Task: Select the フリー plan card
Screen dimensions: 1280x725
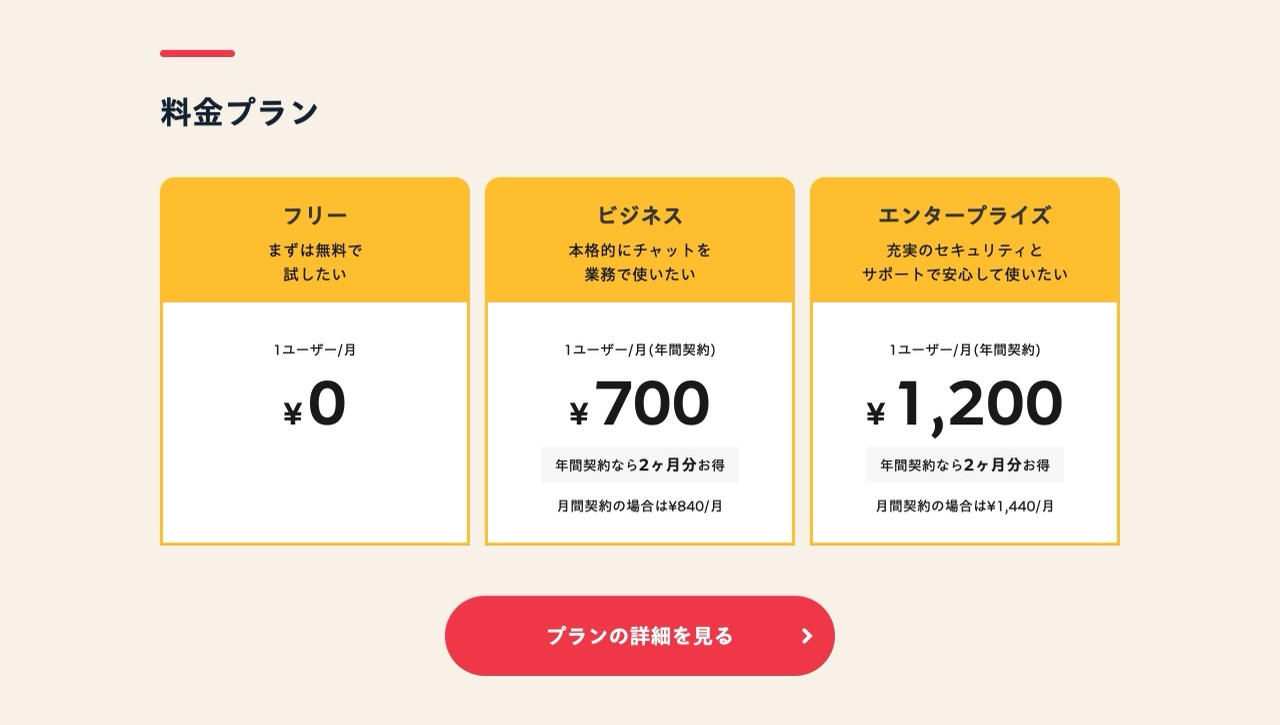Action: click(314, 360)
